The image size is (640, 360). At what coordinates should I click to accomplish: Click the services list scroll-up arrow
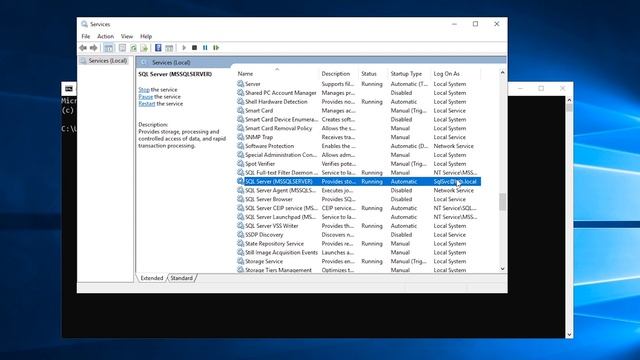tap(502, 72)
